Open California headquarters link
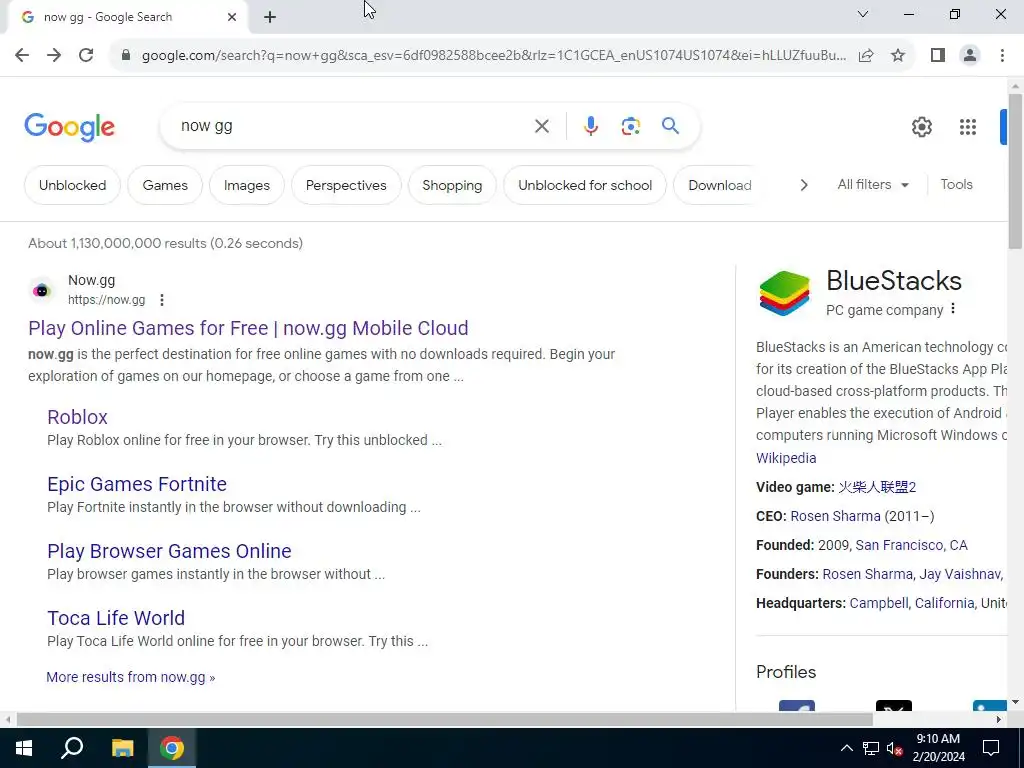Image resolution: width=1024 pixels, height=768 pixels. pos(944,603)
